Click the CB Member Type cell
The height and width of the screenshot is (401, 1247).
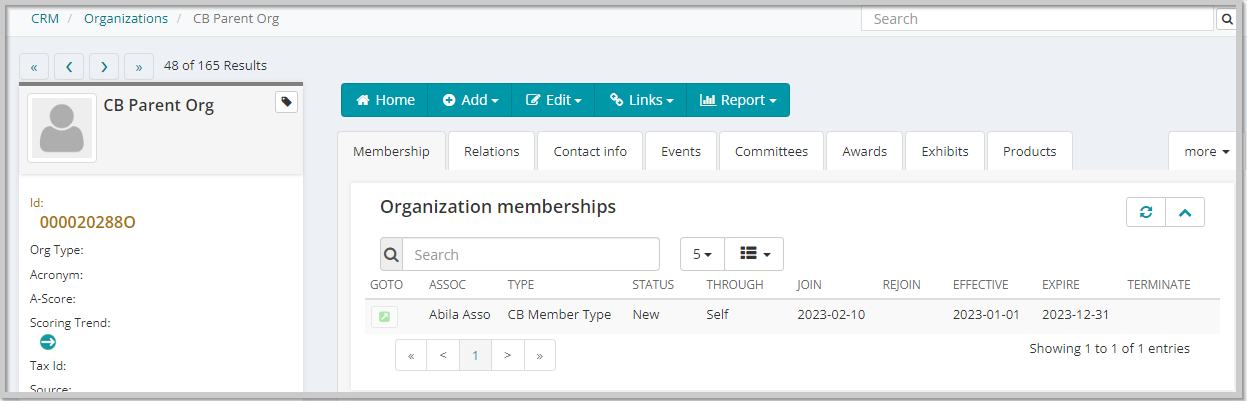pyautogui.click(x=559, y=315)
